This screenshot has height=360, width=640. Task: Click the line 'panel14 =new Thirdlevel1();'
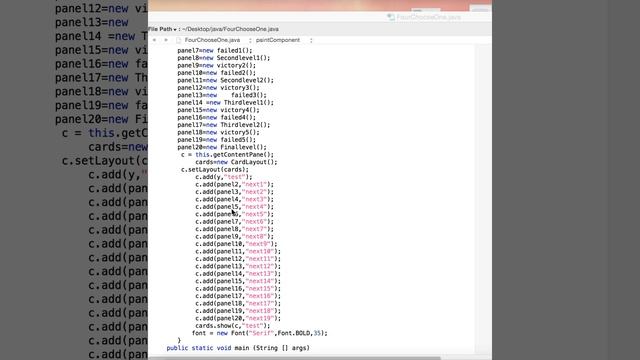click(x=225, y=102)
